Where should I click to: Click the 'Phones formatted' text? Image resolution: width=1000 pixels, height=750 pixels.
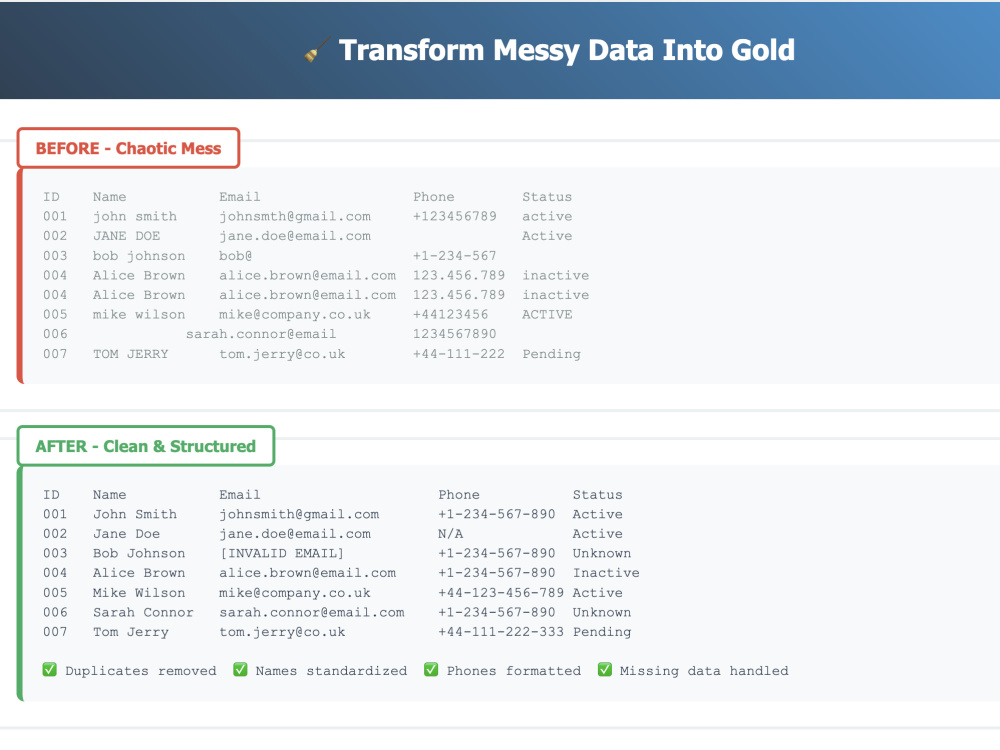click(x=513, y=671)
